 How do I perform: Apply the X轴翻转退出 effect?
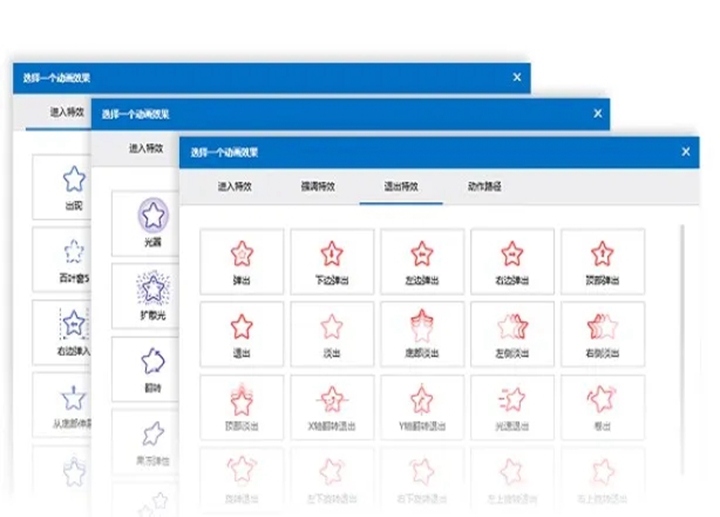pyautogui.click(x=332, y=407)
